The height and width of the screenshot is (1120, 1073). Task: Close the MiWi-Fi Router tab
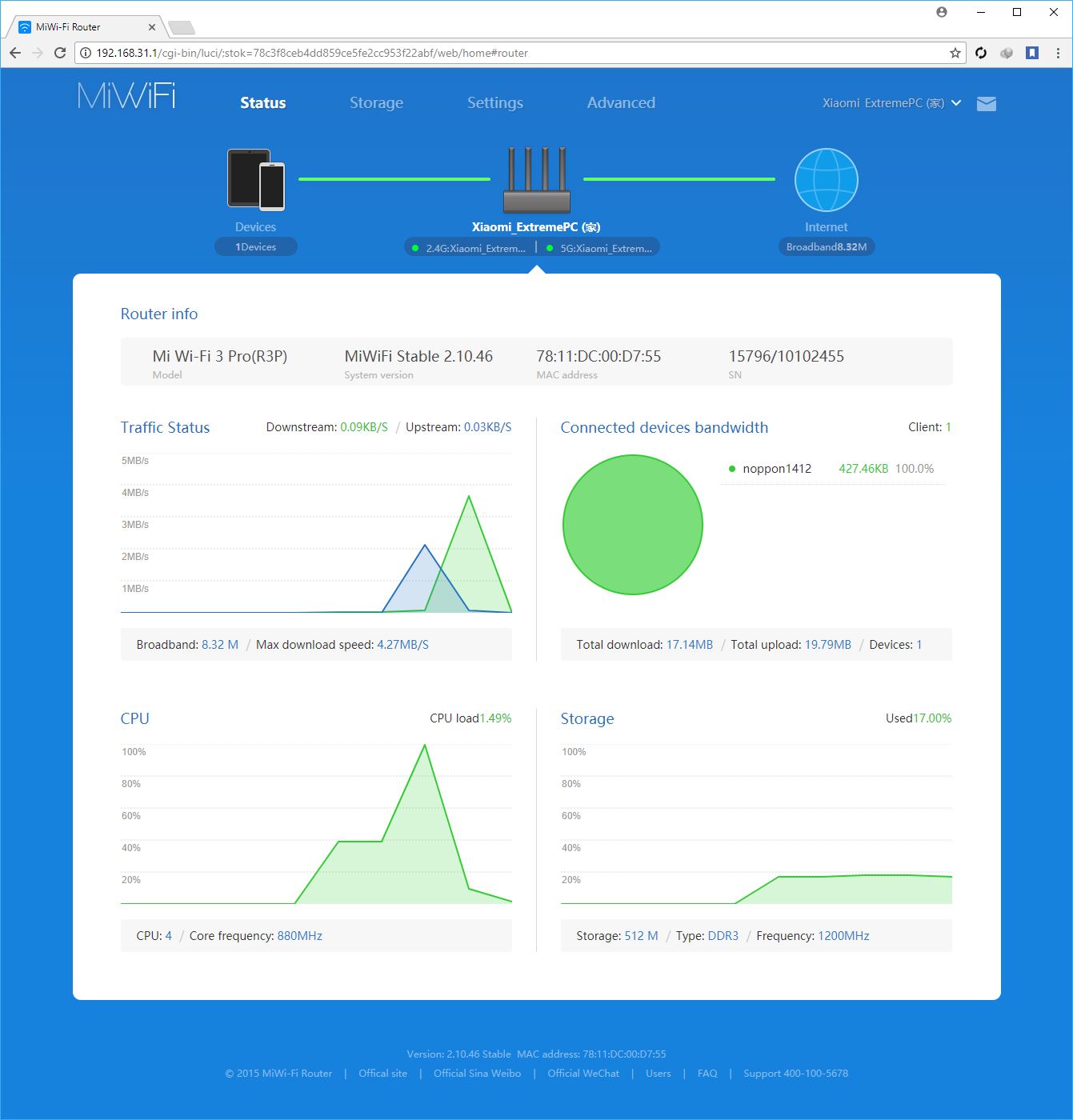pos(152,27)
